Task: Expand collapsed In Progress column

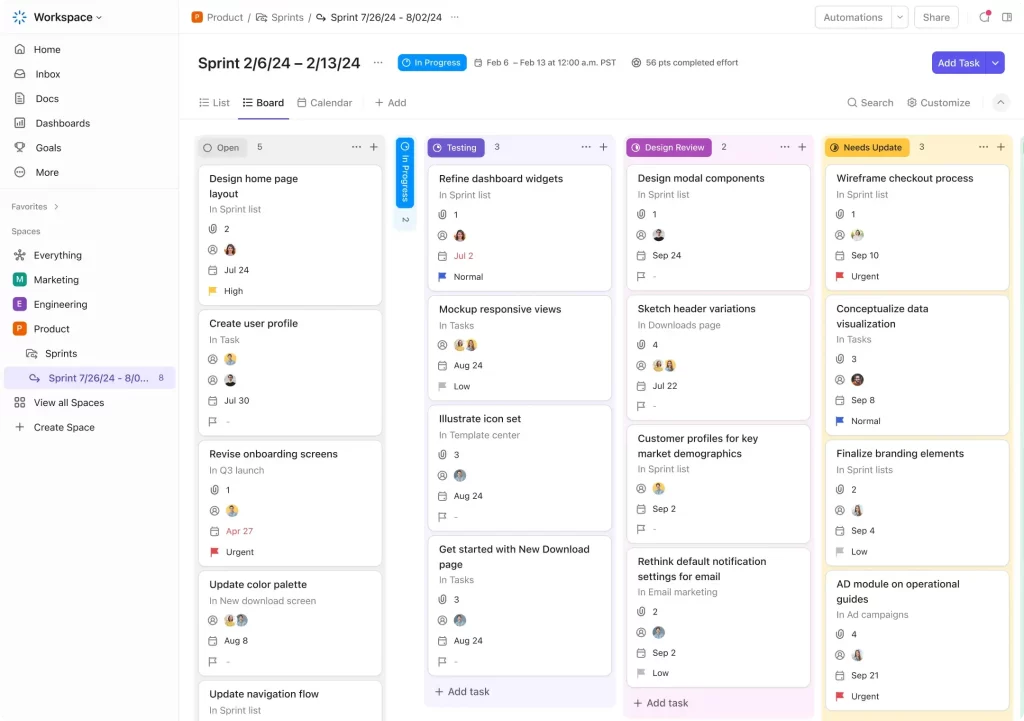Action: tap(405, 173)
